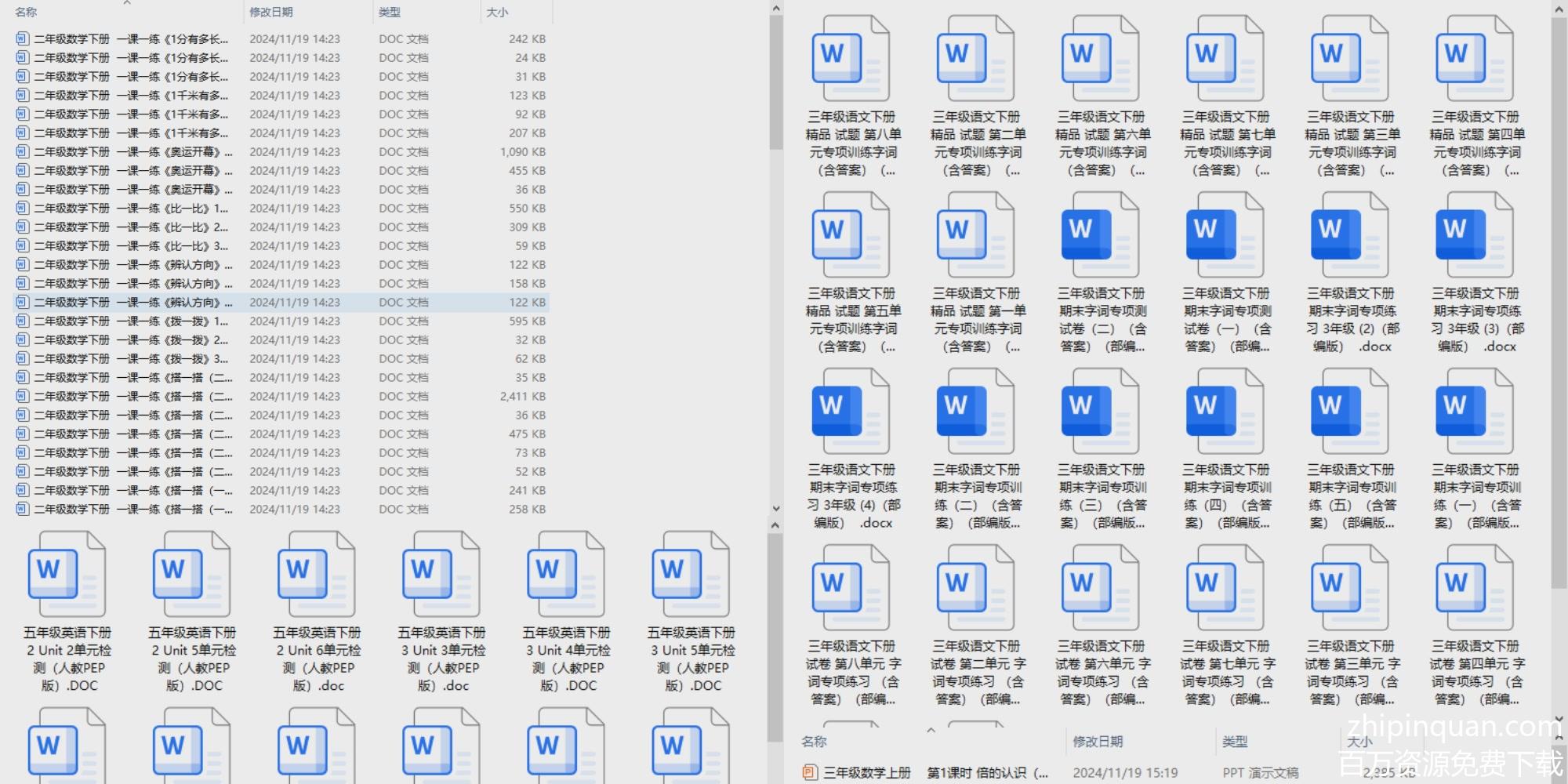Click 三年级语文下册 精品试题 第四单元 document icon
Viewport: 1568px width, 784px height.
tap(1475, 59)
